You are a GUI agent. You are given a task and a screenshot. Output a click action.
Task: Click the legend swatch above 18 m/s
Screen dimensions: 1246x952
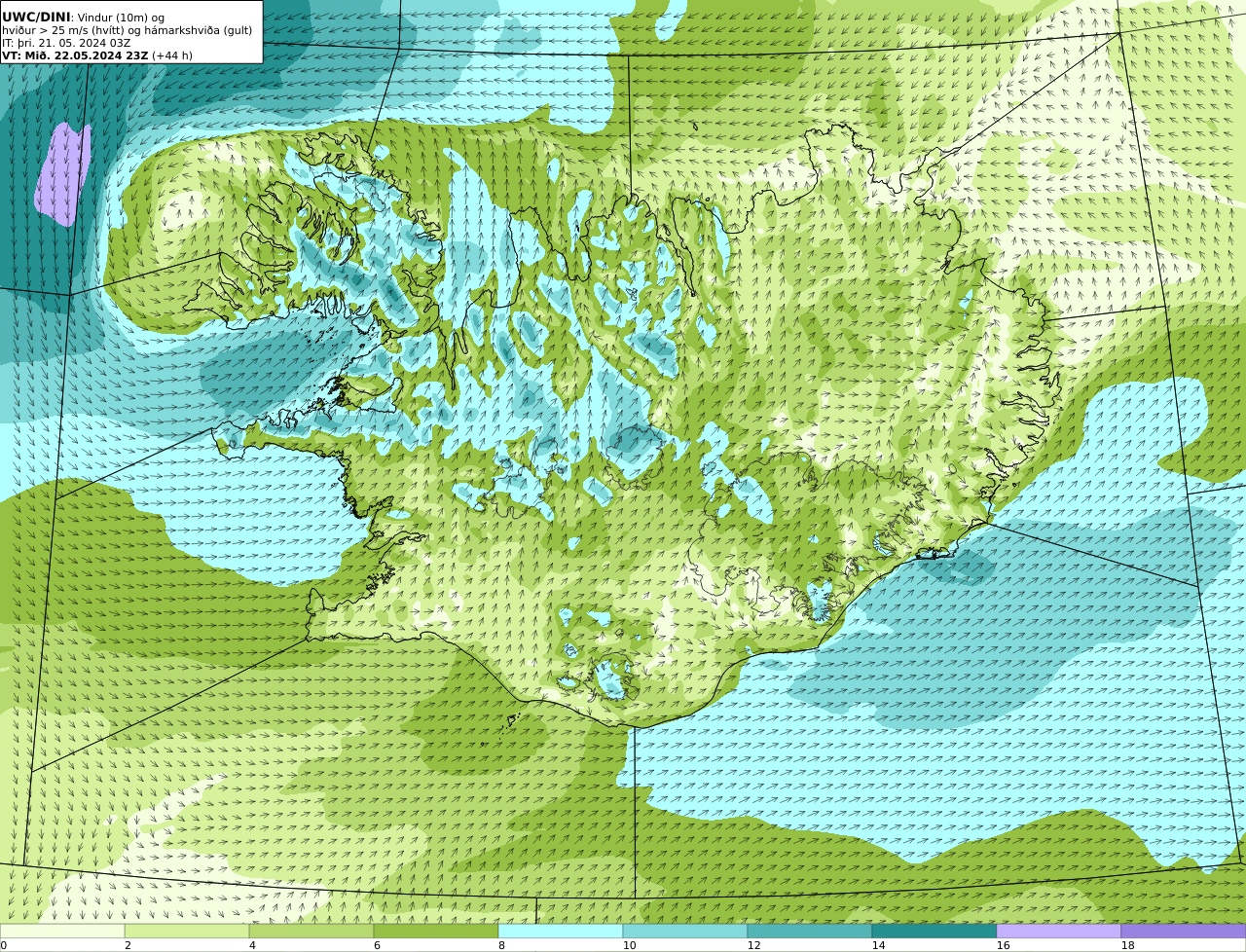point(1184,931)
